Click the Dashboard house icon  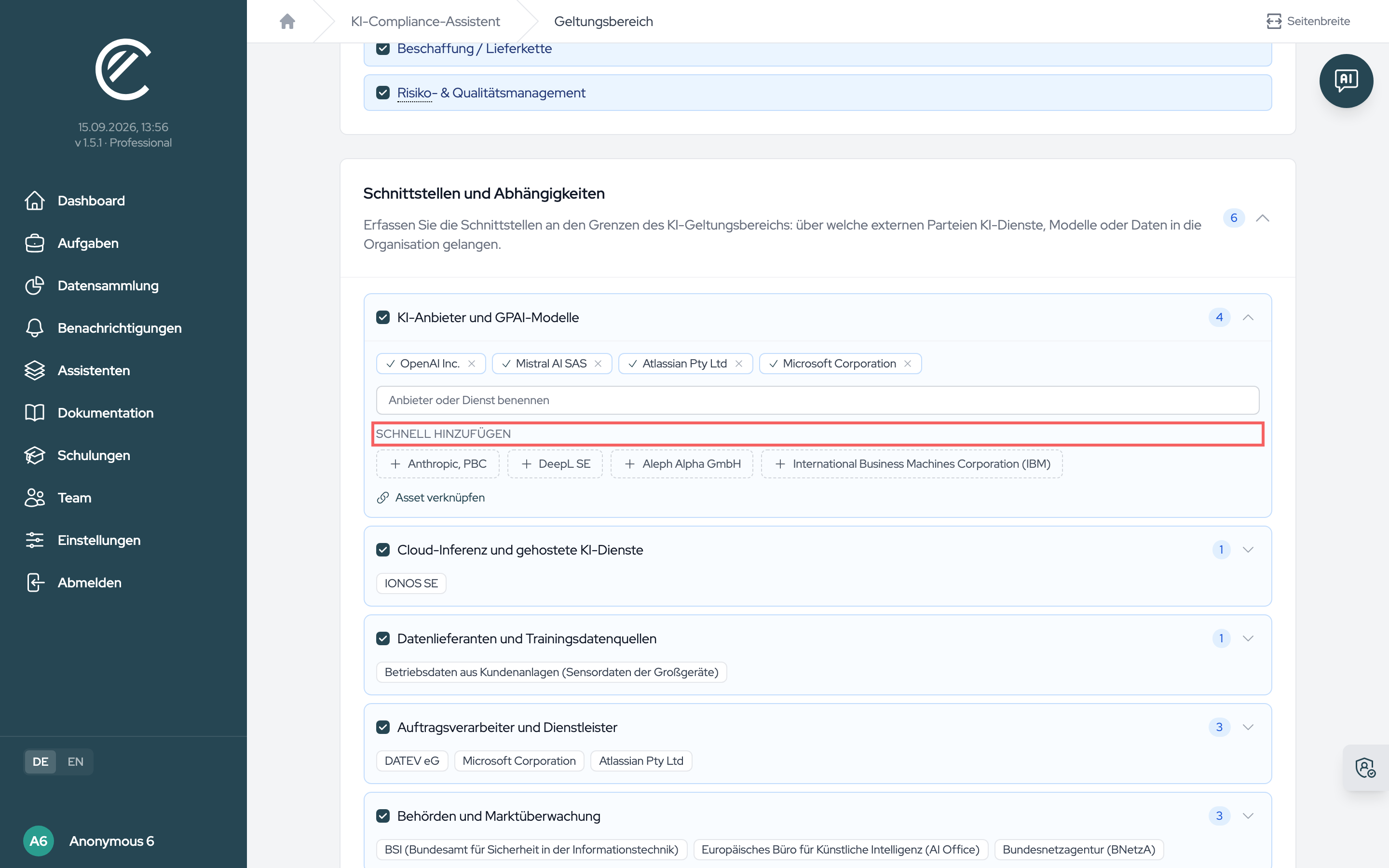click(x=34, y=200)
